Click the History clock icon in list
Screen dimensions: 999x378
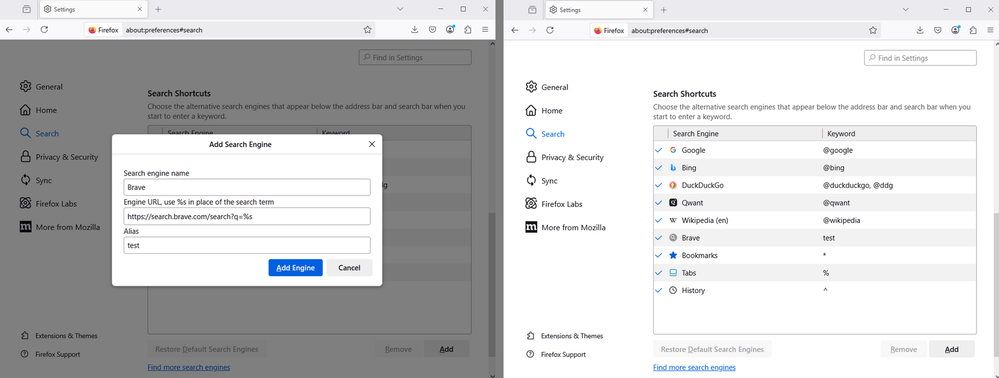pos(673,291)
